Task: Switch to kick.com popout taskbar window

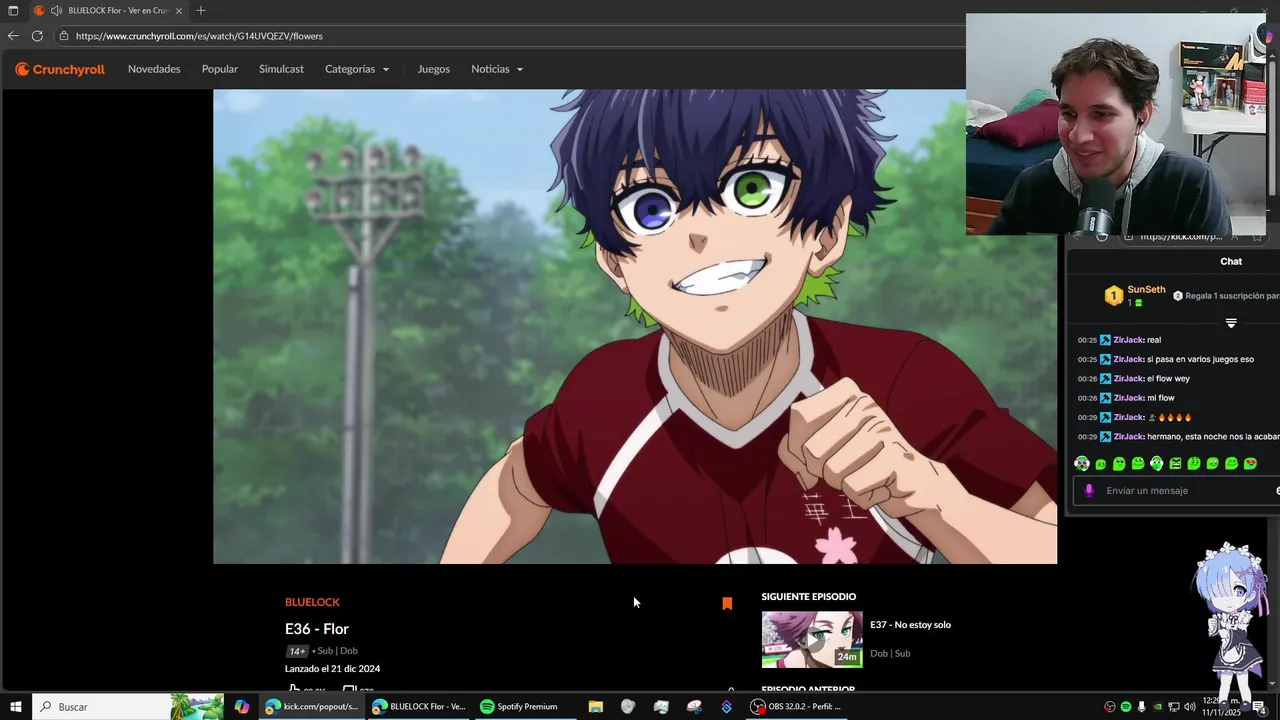Action: (x=312, y=706)
